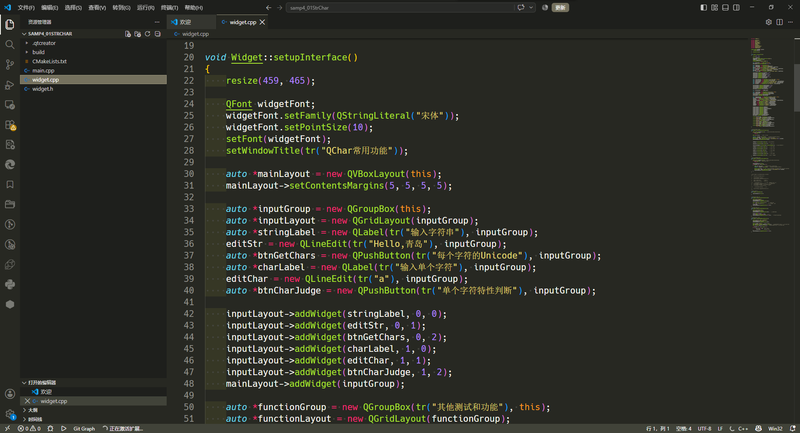This screenshot has width=800, height=433.
Task: Open explorer panel more actions menu
Action: pos(157,22)
